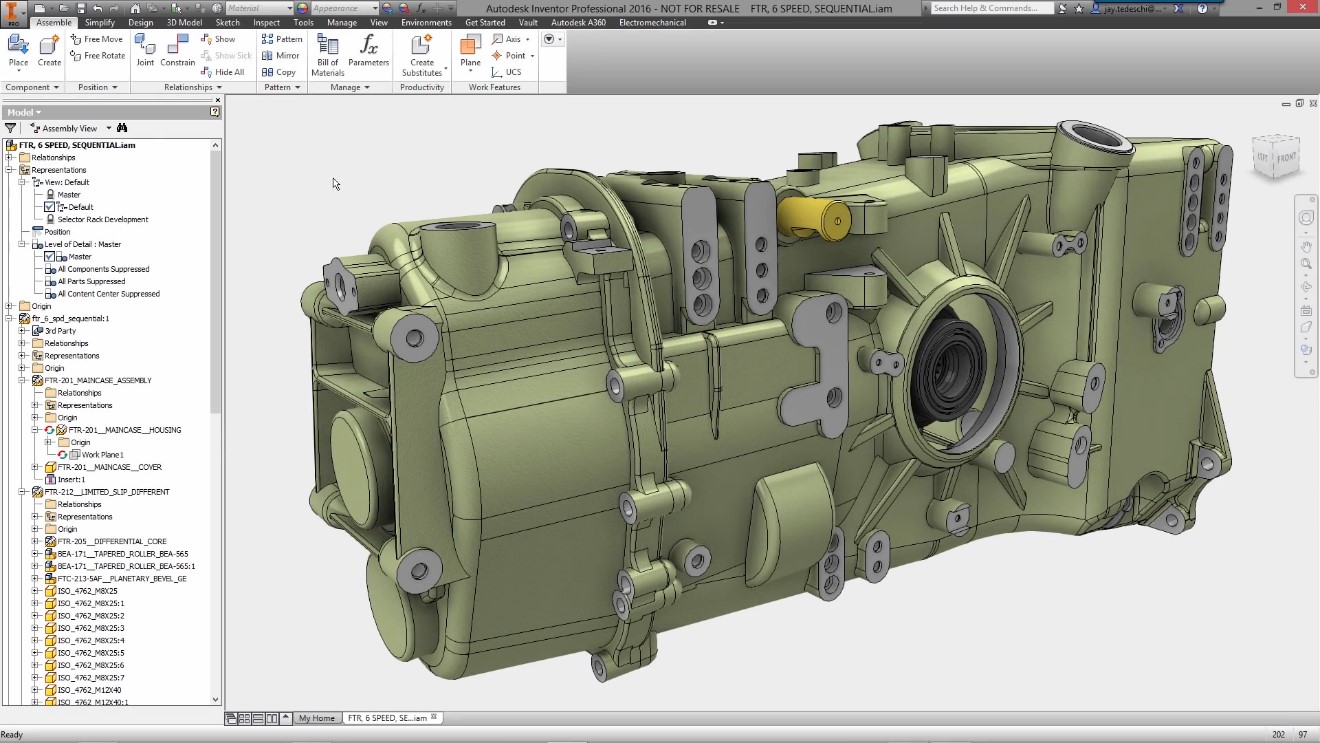
Task: Click the Free Rotate button
Action: click(x=98, y=56)
